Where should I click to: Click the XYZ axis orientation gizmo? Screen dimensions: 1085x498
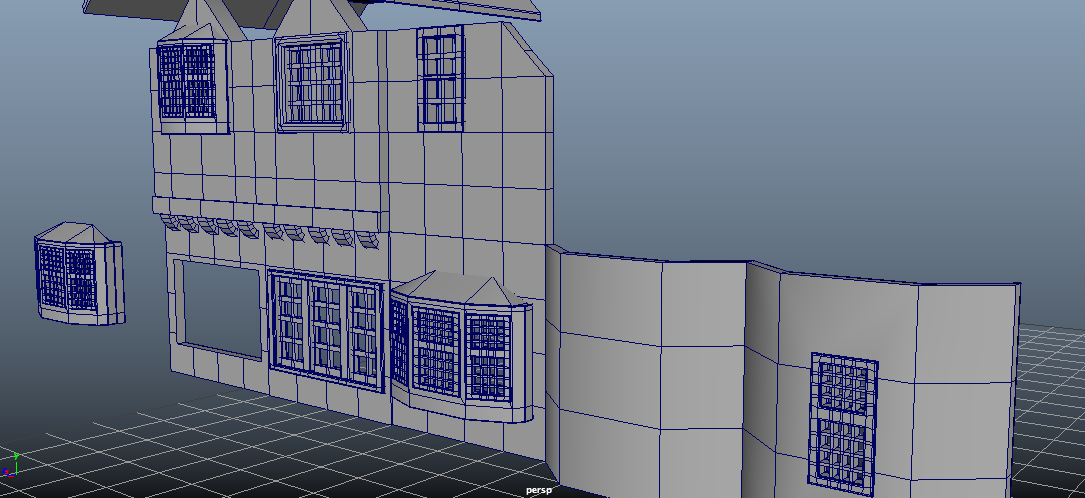coord(9,465)
